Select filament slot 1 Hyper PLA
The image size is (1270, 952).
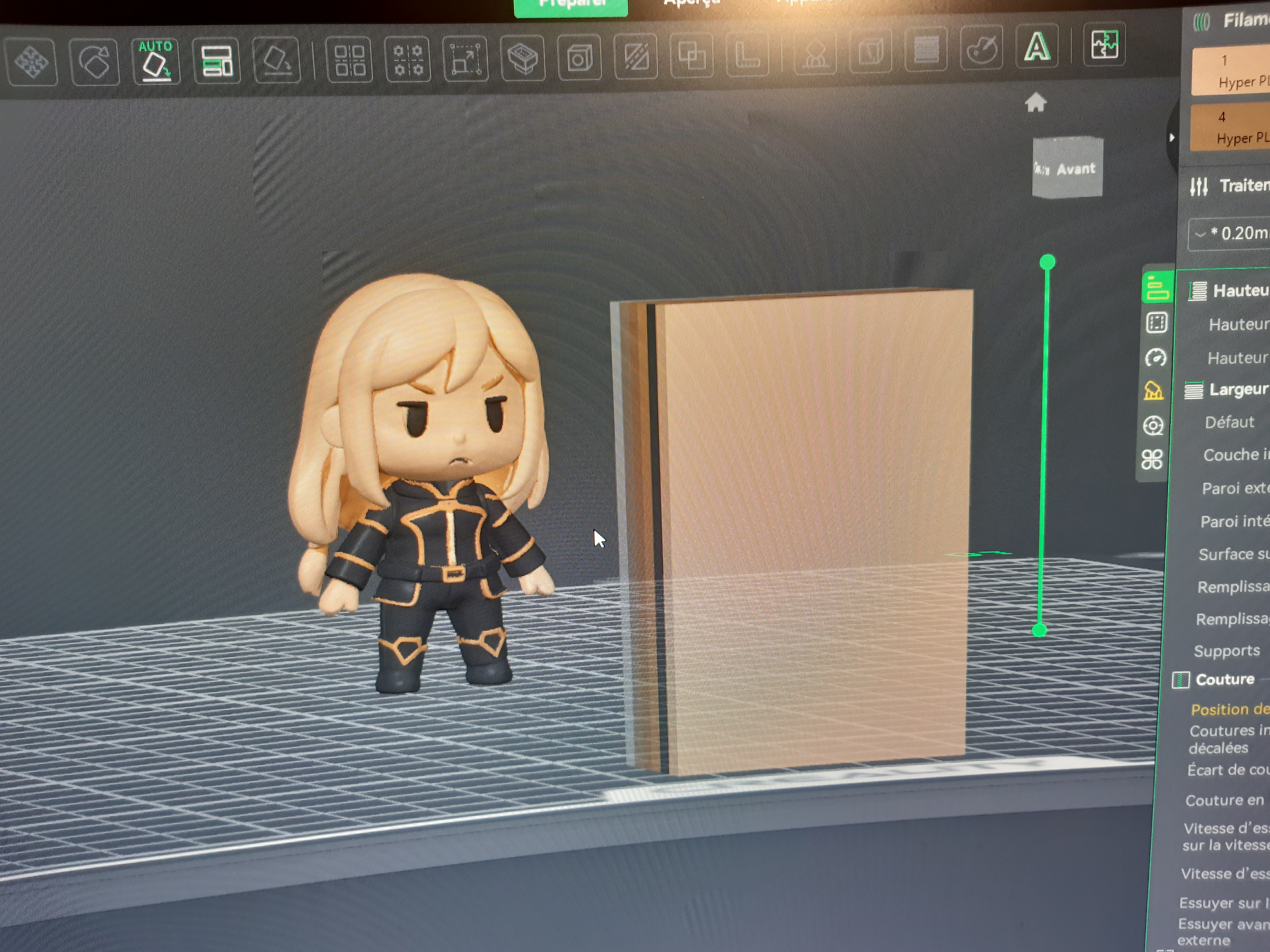click(x=1231, y=71)
